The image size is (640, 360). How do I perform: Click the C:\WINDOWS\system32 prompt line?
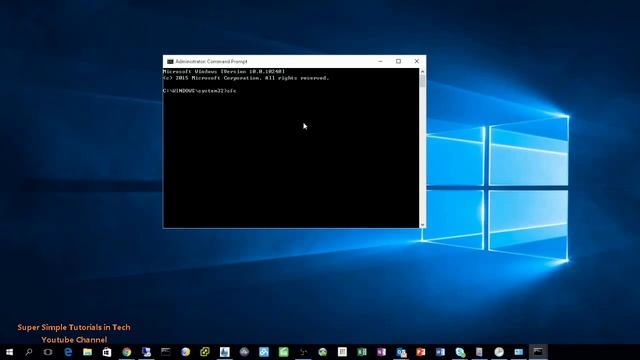pos(200,91)
